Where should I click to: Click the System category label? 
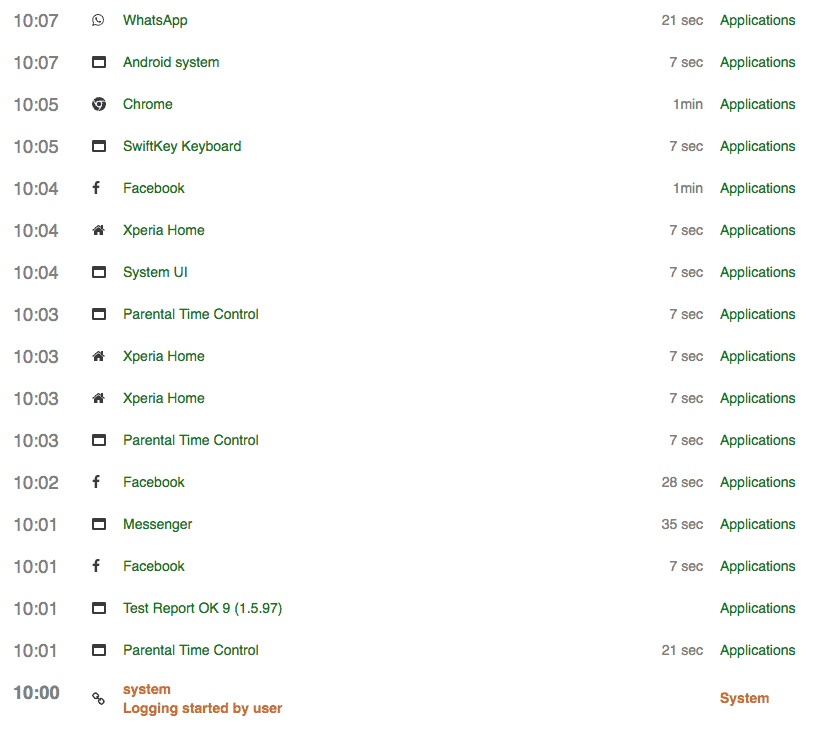click(744, 698)
